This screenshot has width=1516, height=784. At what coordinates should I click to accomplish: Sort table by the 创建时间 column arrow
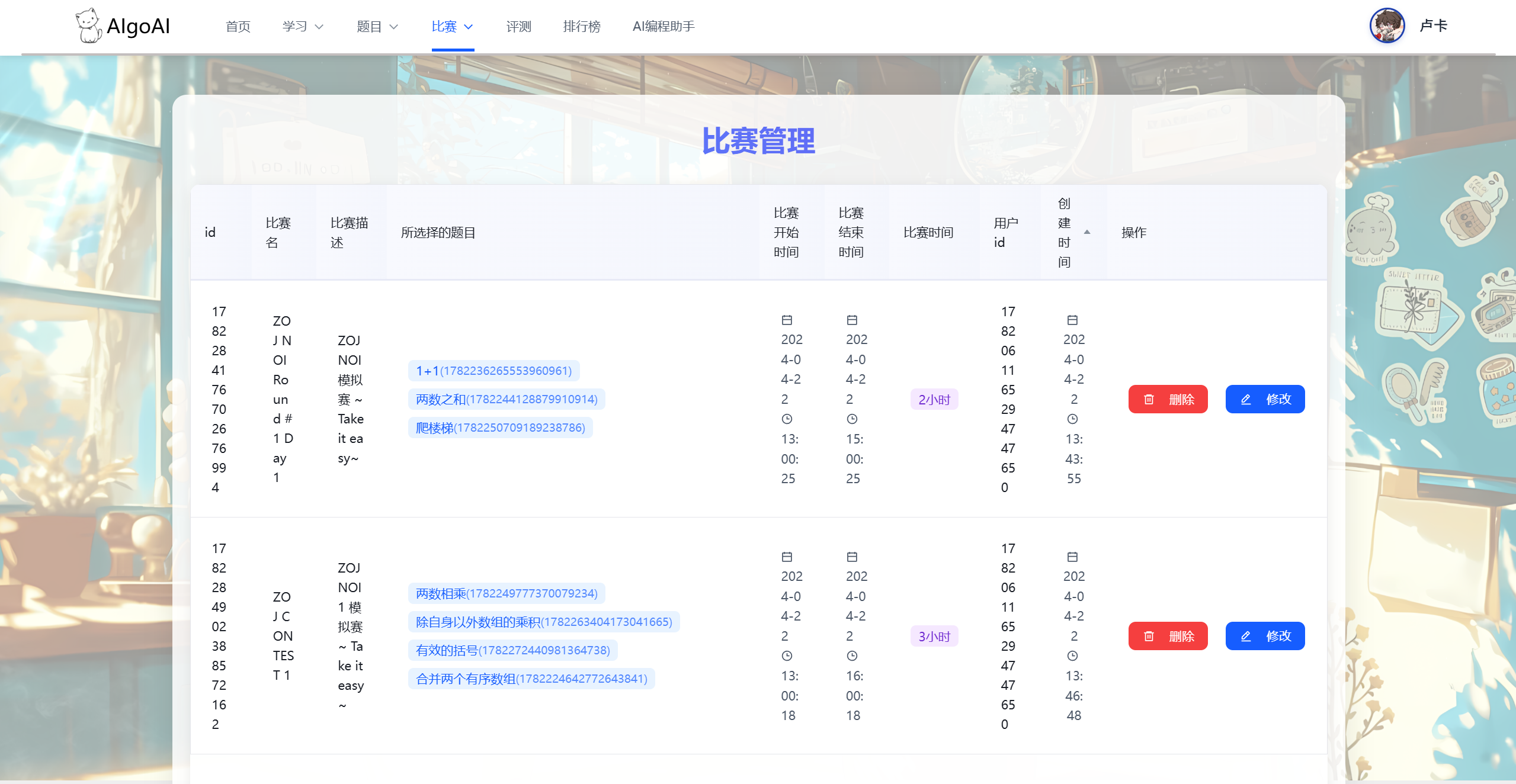[1086, 232]
